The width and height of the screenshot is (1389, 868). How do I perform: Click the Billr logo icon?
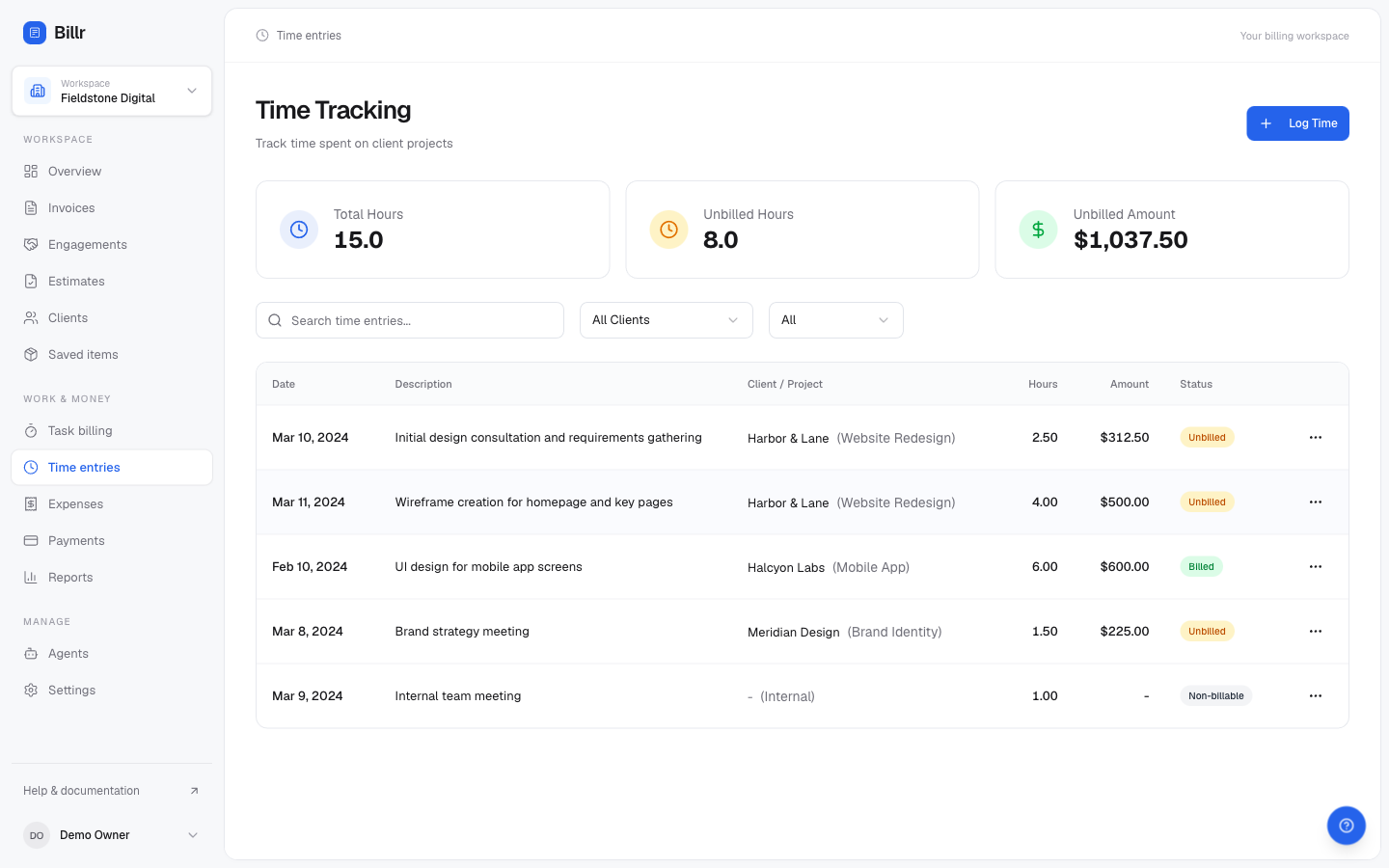(x=35, y=33)
